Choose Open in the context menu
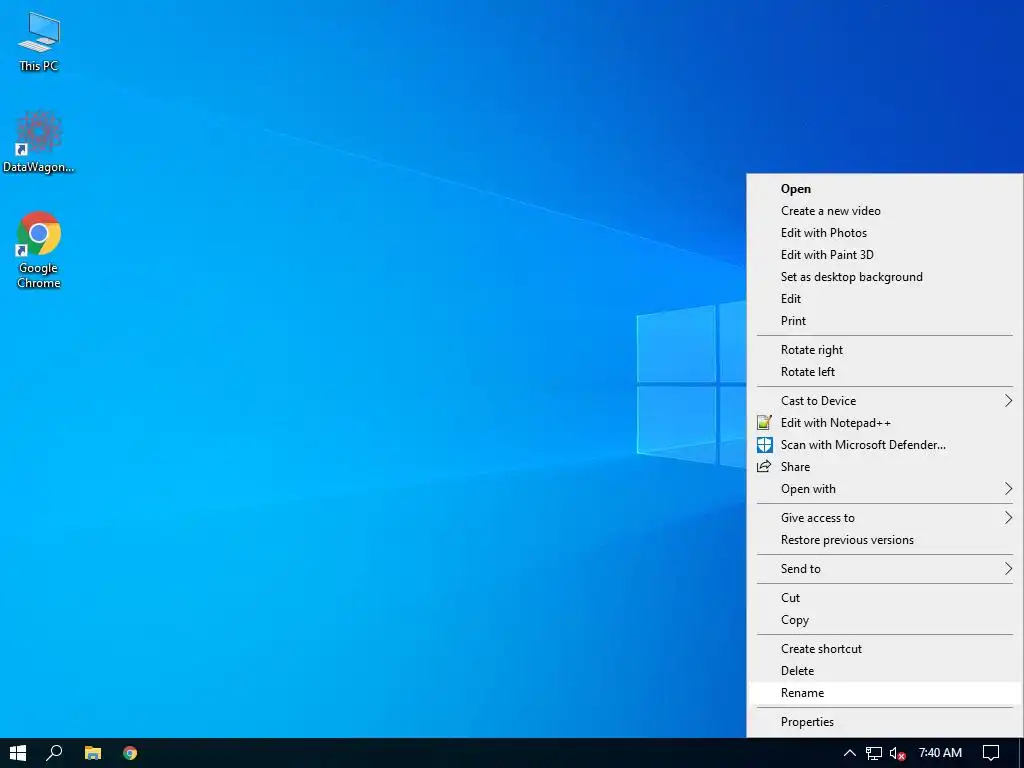Image resolution: width=1024 pixels, height=768 pixels. tap(884, 189)
